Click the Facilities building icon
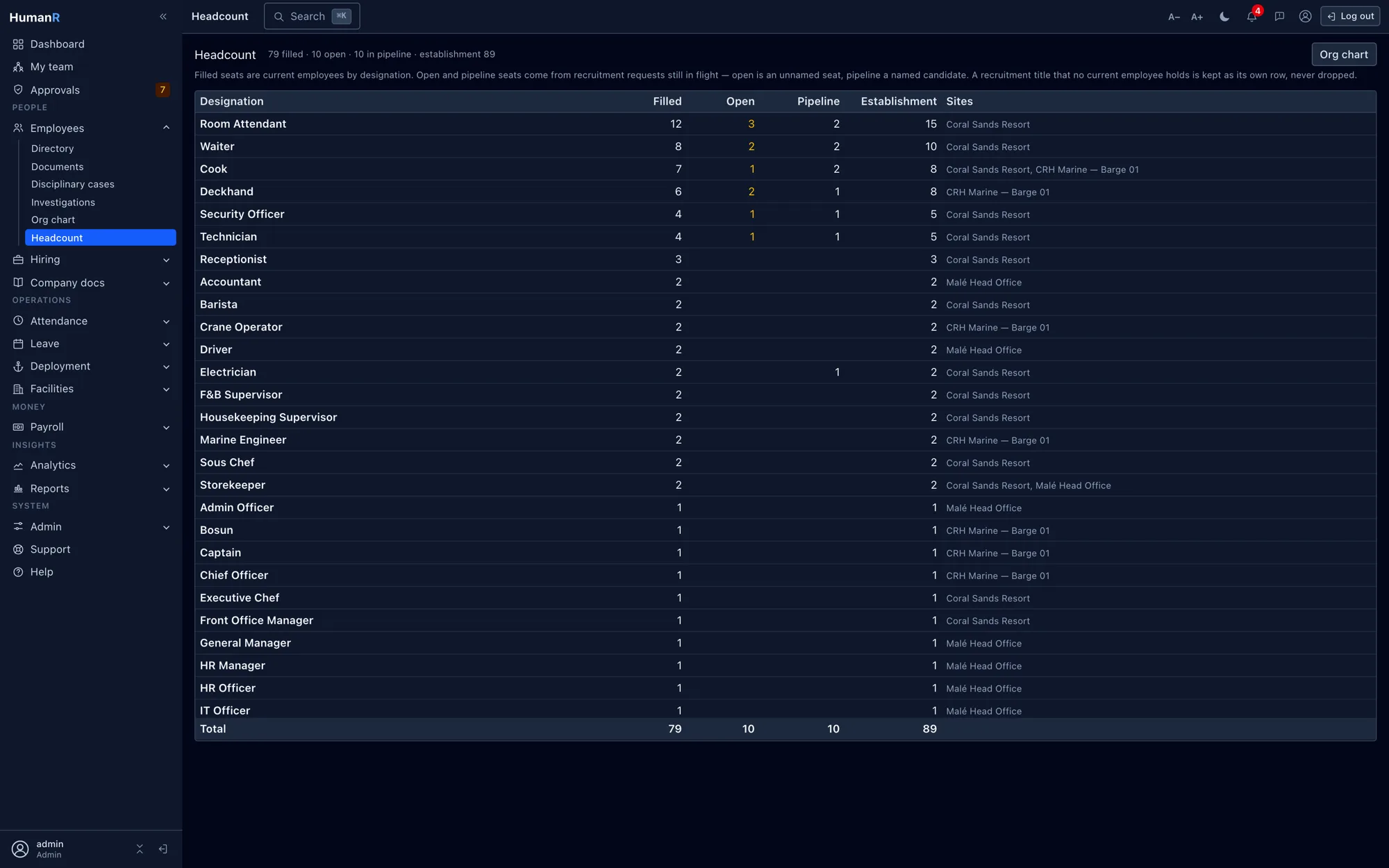Screen dimensions: 1389x868 [18, 389]
